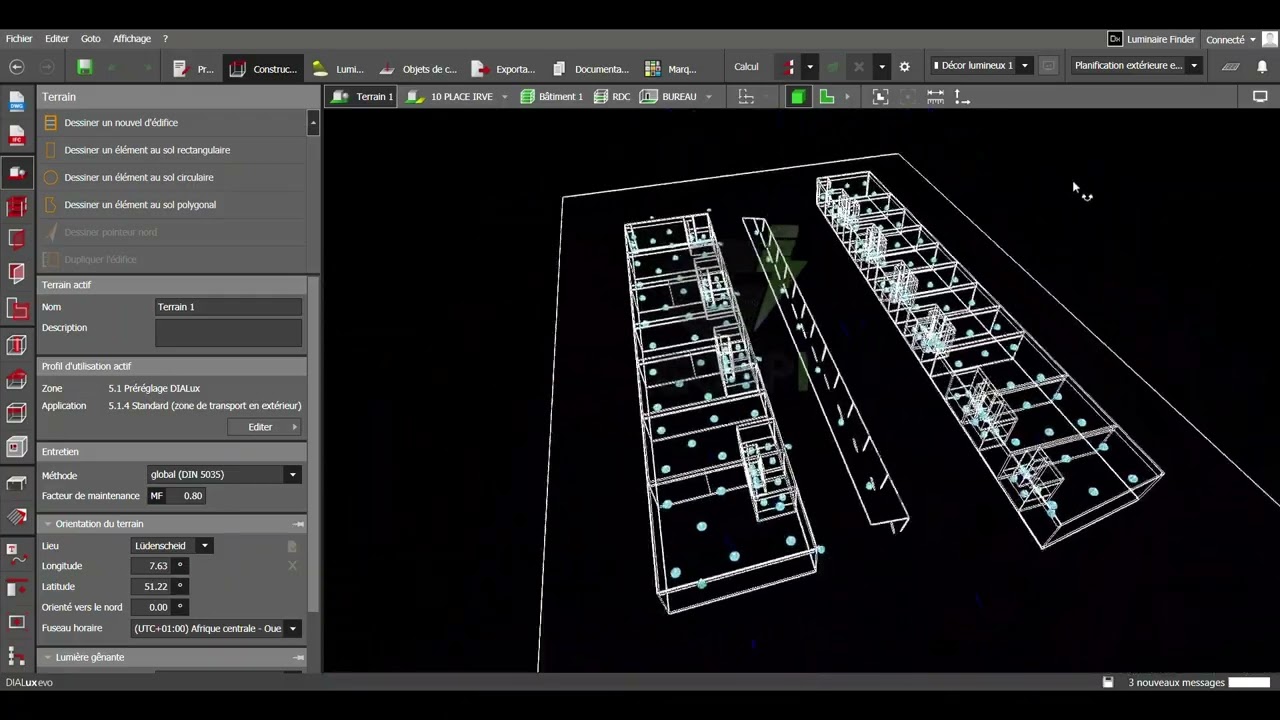The height and width of the screenshot is (720, 1280).
Task: Click the Longitude value field
Action: click(152, 566)
